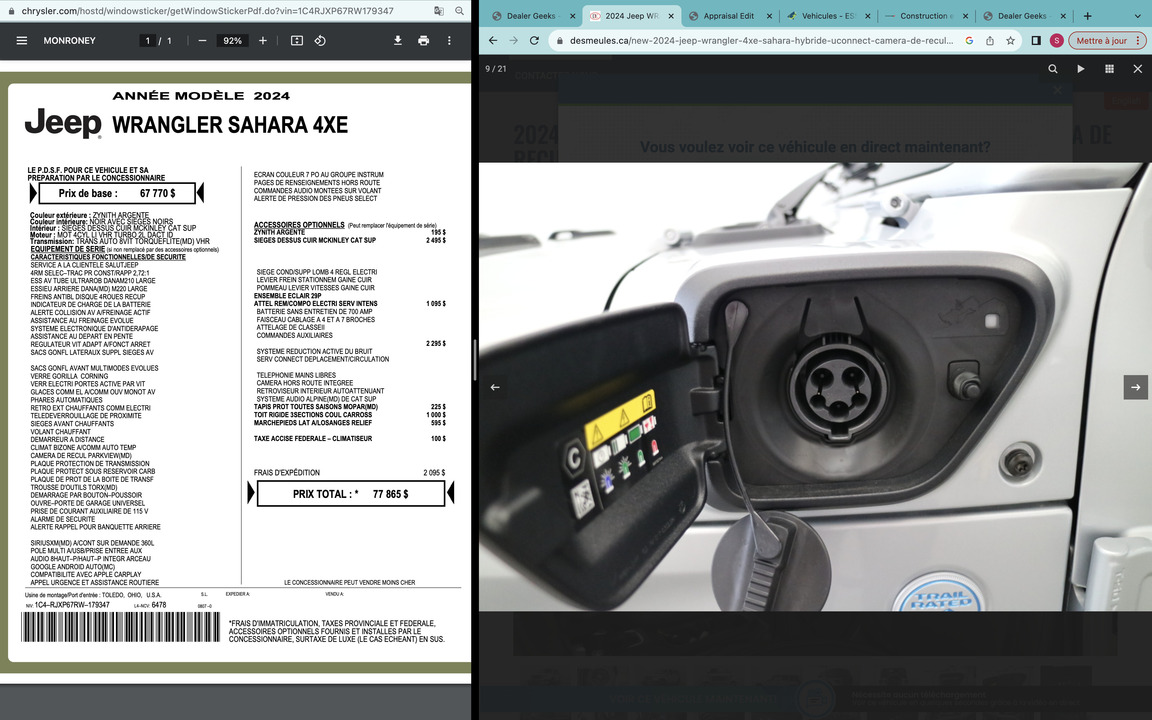The width and height of the screenshot is (1152, 720).
Task: Zoom in the Monroney PDF
Action: coord(263,40)
